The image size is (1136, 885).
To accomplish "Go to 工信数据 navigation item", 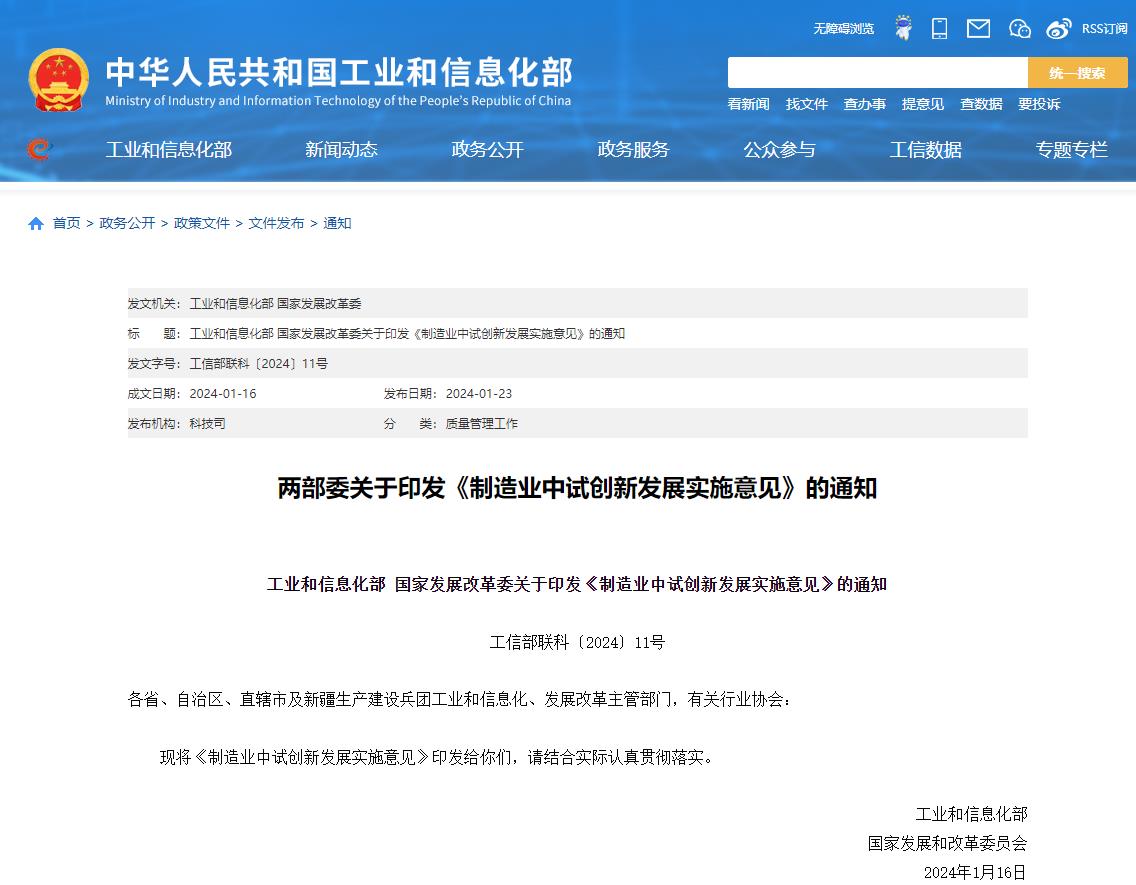I will click(x=925, y=149).
